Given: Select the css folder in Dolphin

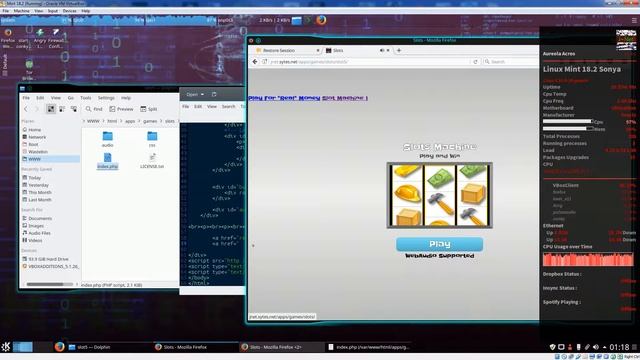Looking at the screenshot, I should click(152, 139).
